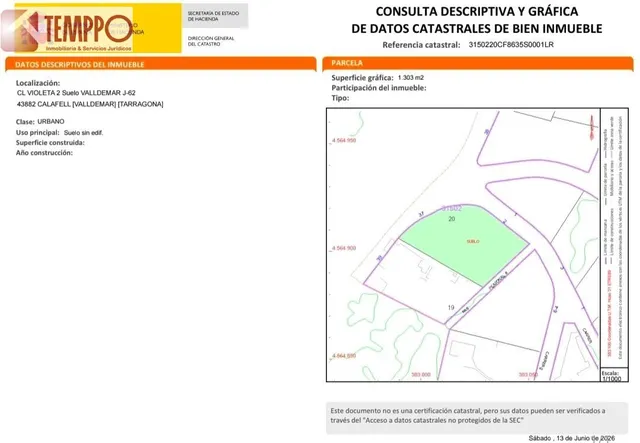640x443 pixels.
Task: Click the 'Referencia catastral:' label
Action: (x=421, y=45)
